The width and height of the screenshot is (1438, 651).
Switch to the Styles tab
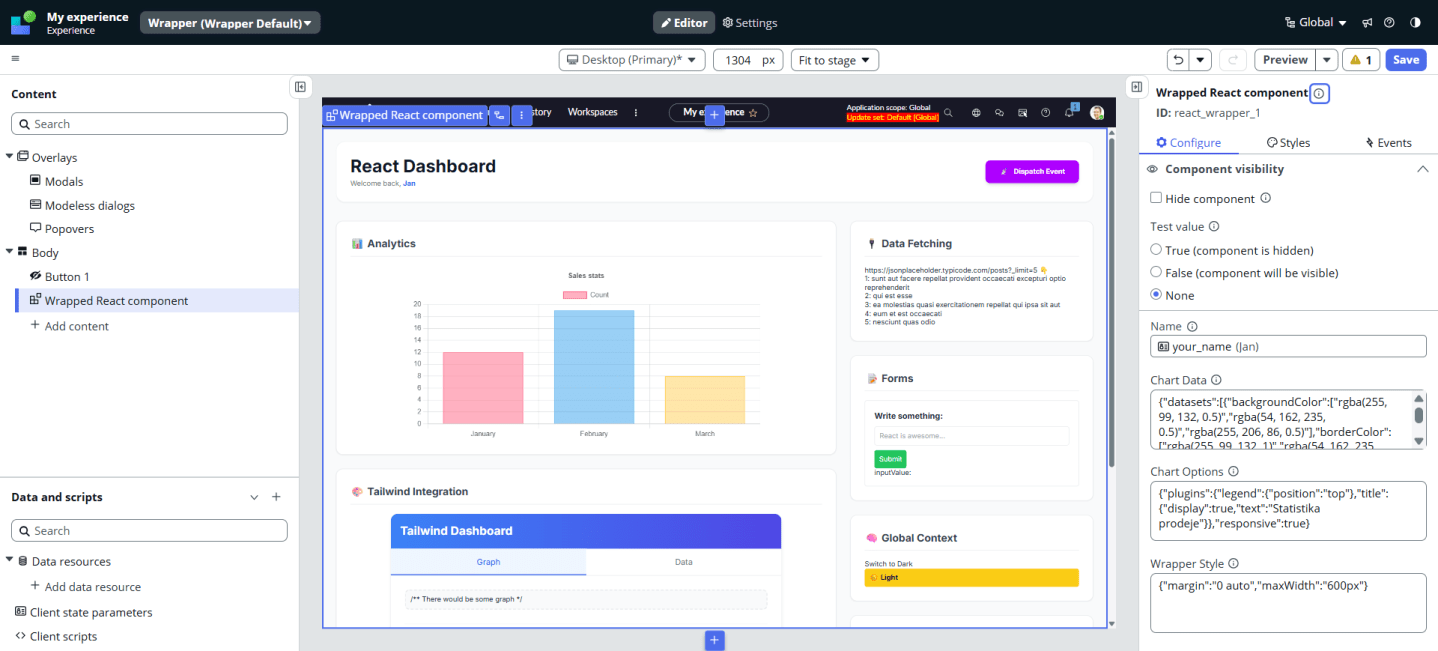coord(1288,142)
